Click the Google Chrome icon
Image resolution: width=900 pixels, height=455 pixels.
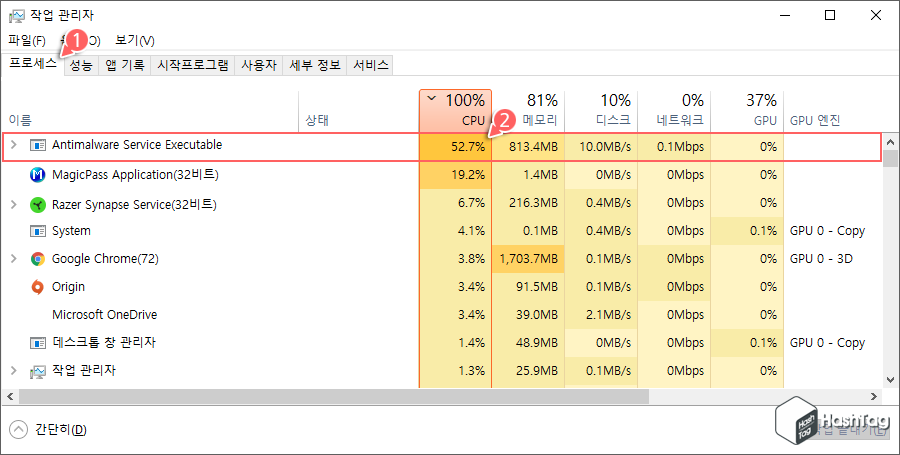coord(38,259)
